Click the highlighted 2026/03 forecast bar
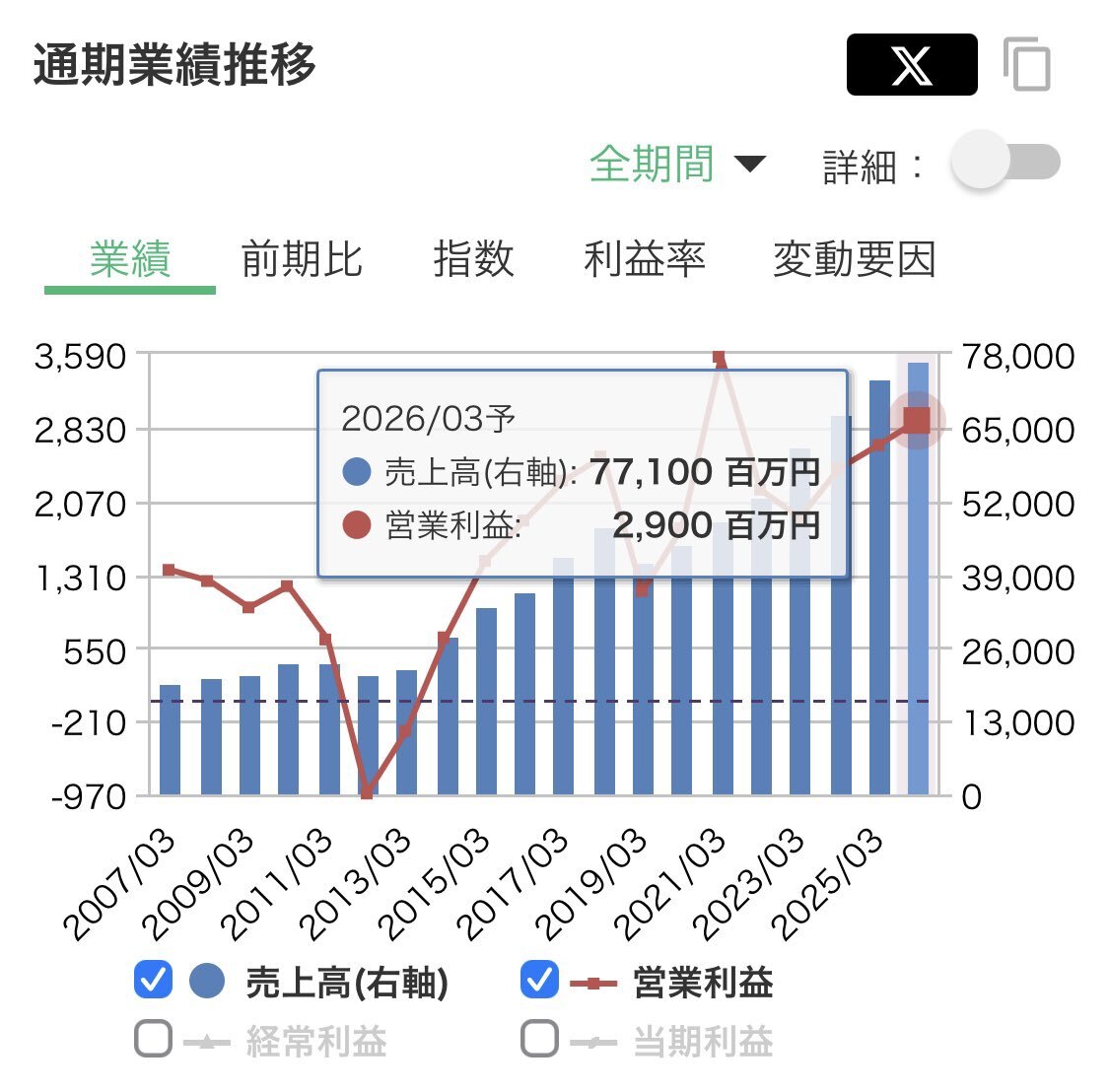Viewport: 1109px width, 1092px height. [x=916, y=591]
